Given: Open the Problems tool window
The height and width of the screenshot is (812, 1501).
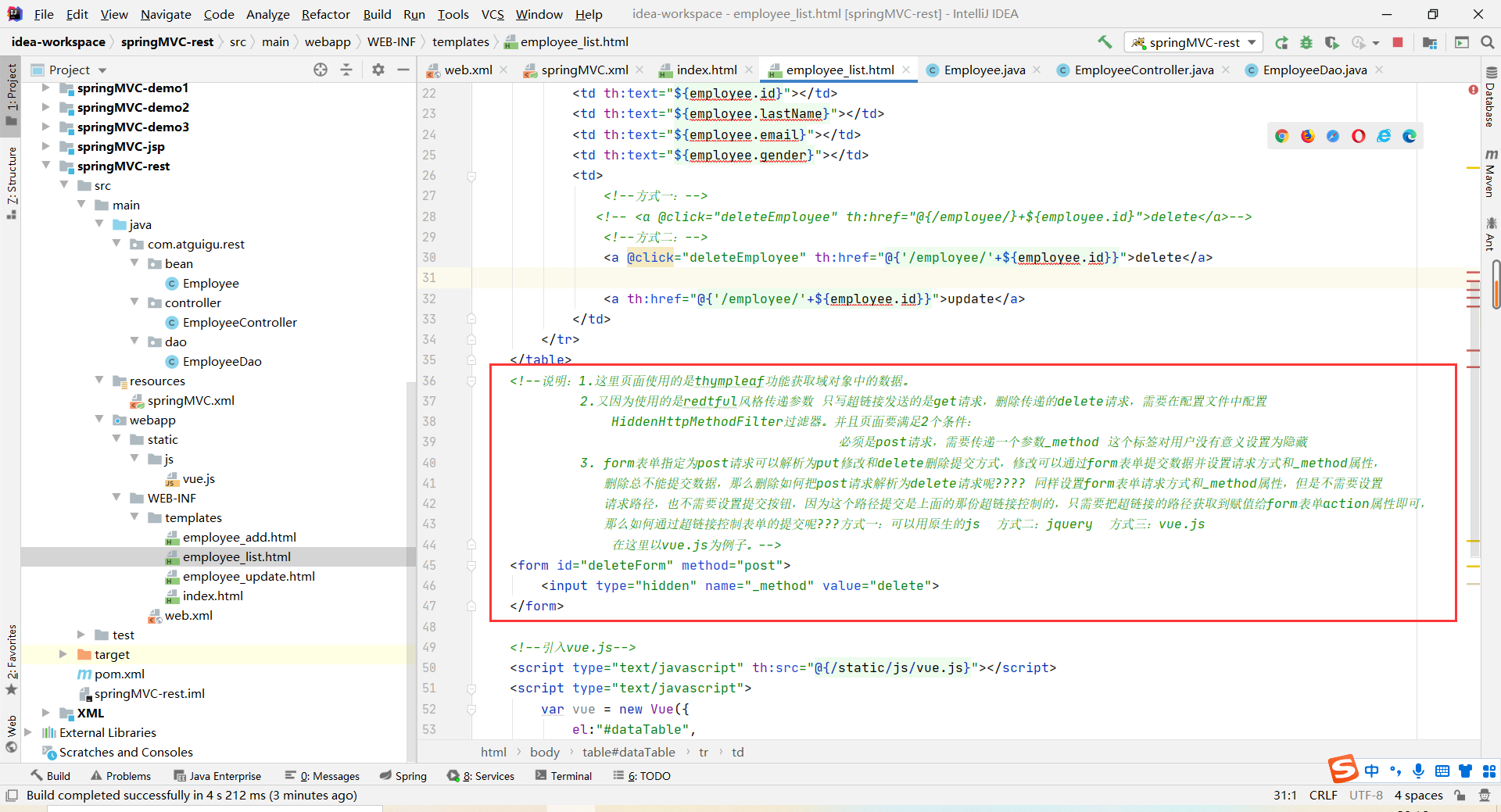Looking at the screenshot, I should [x=121, y=775].
